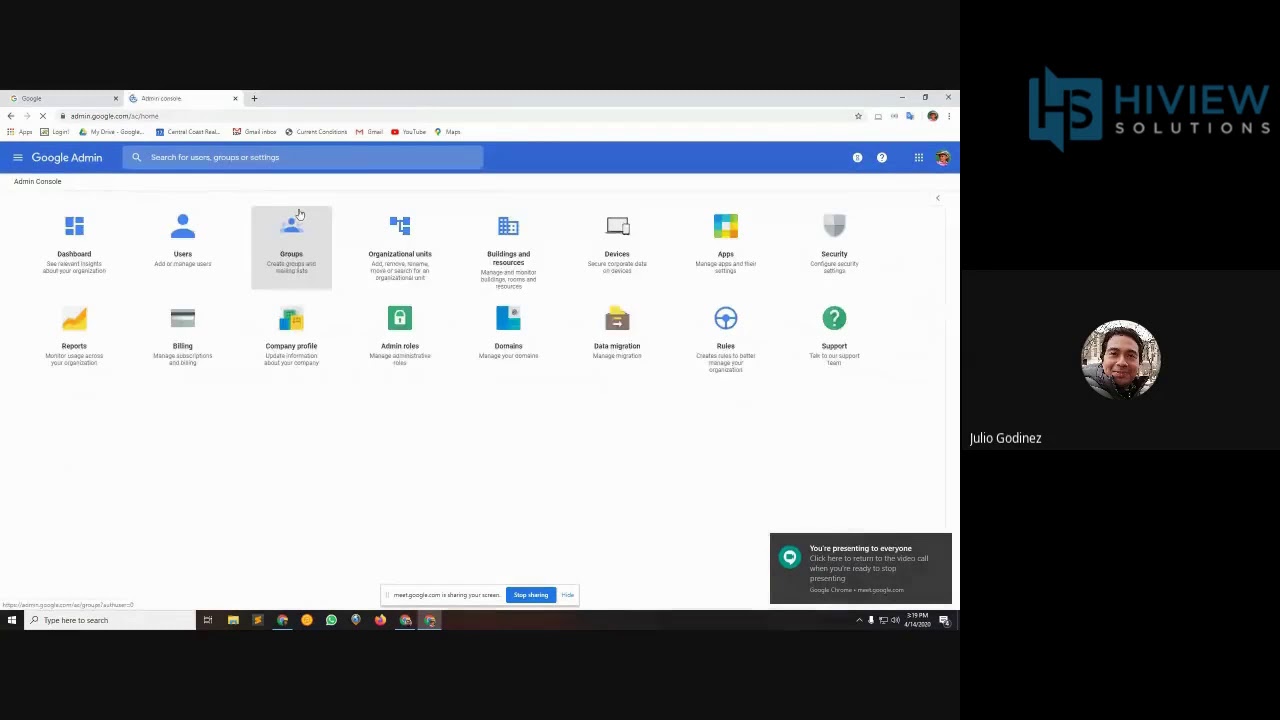Image resolution: width=1280 pixels, height=720 pixels.
Task: Open the Support tile
Action: click(834, 338)
